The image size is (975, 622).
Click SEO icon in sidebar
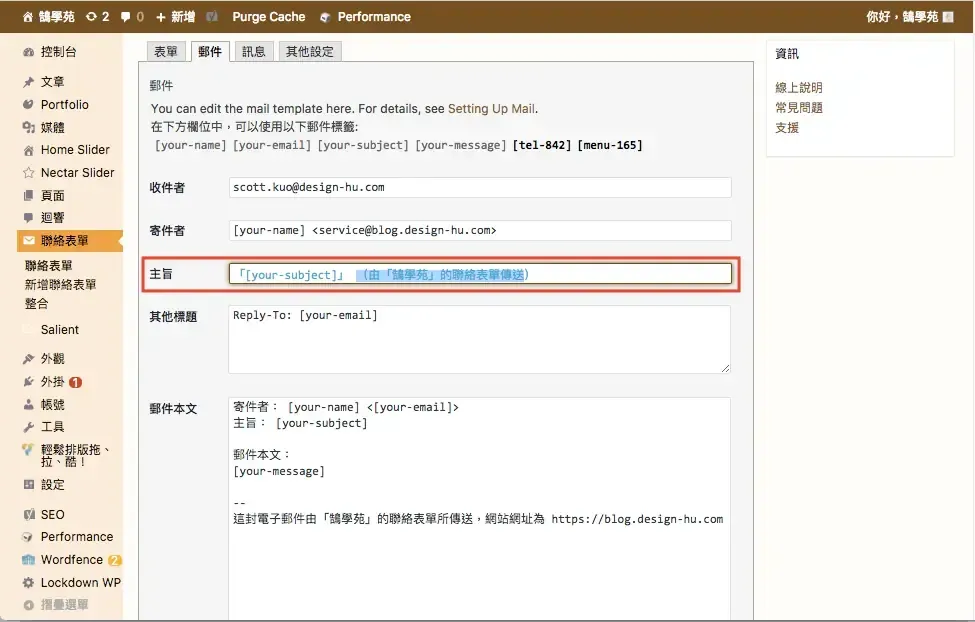pos(29,514)
